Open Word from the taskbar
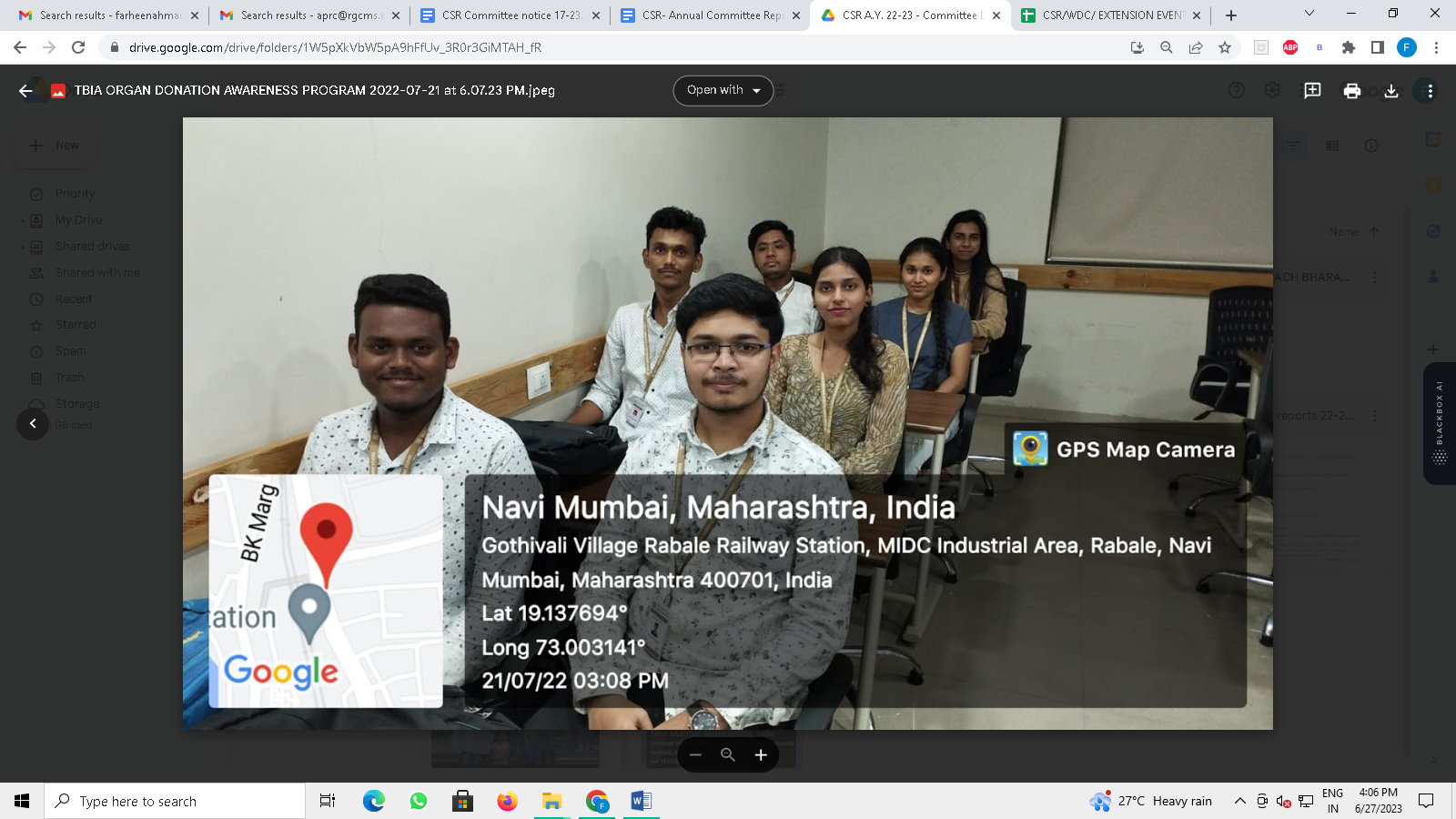 click(641, 801)
